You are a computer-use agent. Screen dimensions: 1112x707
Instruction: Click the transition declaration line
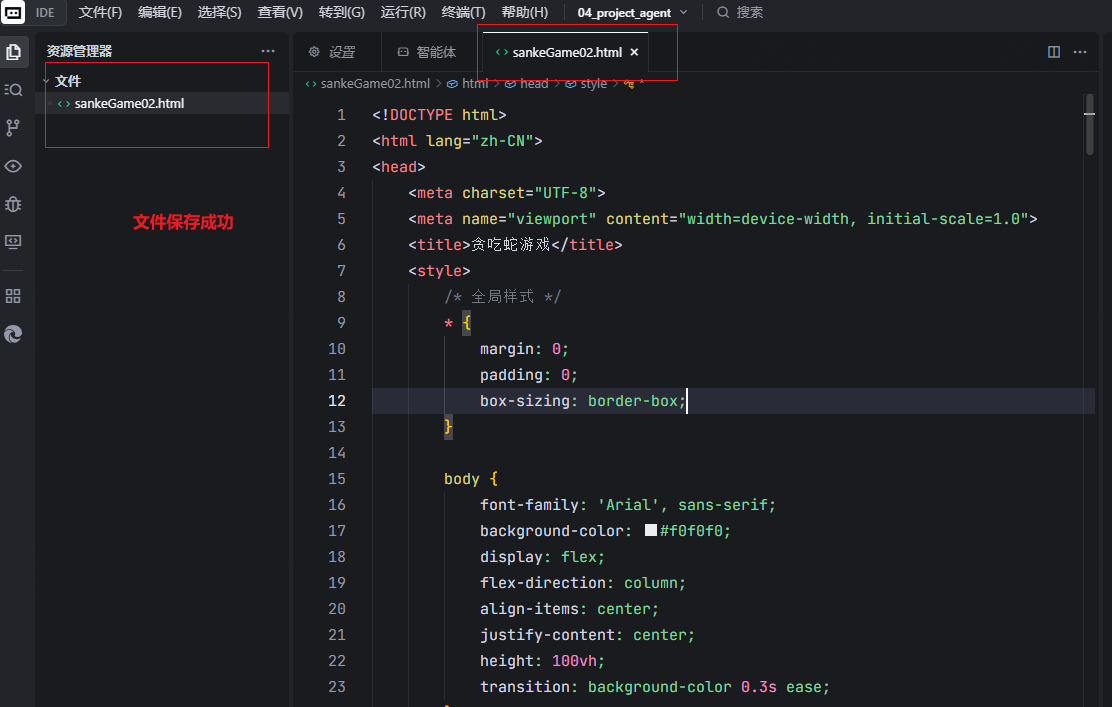tap(655, 687)
